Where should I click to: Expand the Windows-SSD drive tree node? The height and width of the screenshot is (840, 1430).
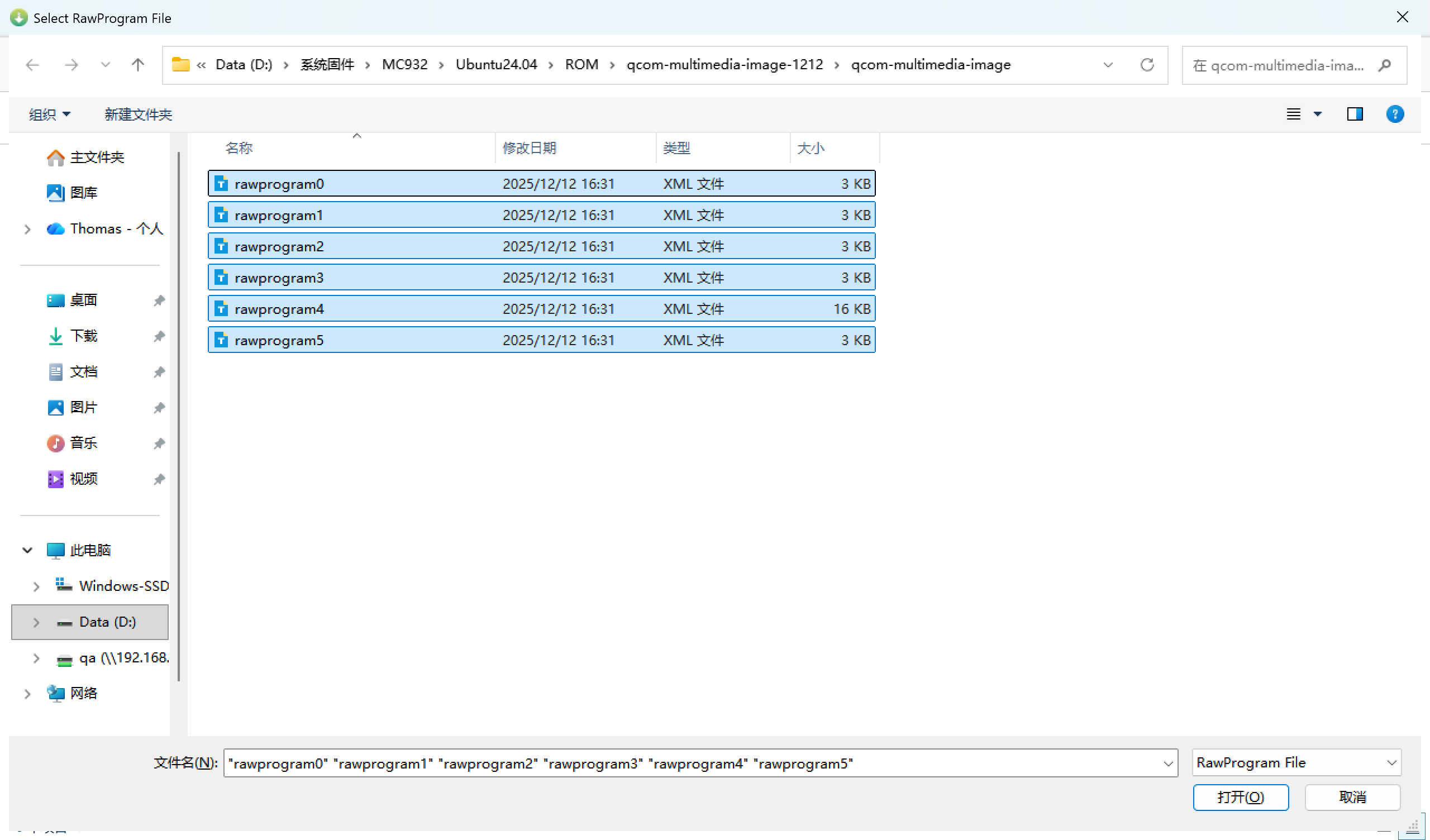pos(36,586)
